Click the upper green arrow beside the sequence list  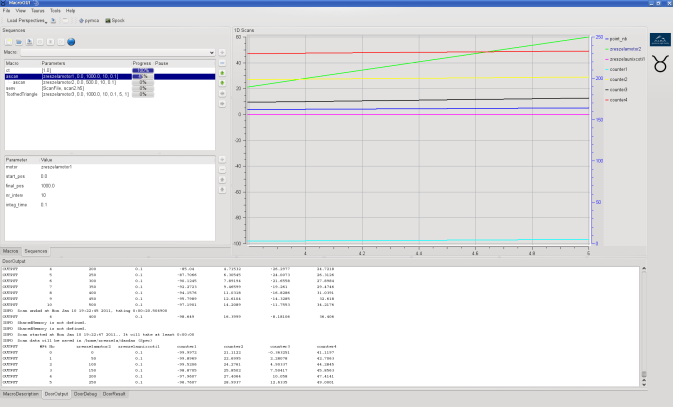click(x=222, y=73)
